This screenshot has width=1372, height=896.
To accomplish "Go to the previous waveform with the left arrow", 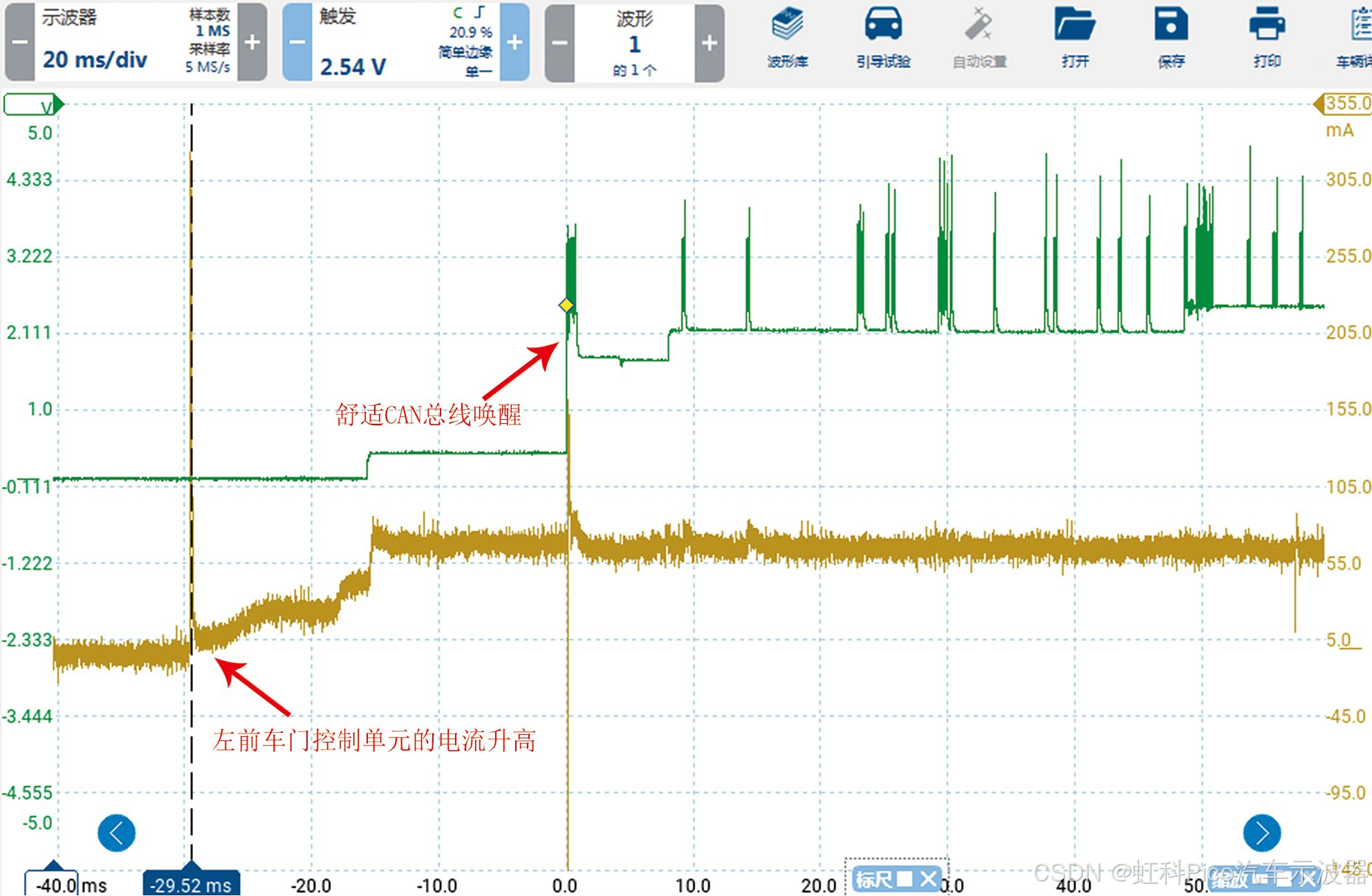I will tap(116, 833).
